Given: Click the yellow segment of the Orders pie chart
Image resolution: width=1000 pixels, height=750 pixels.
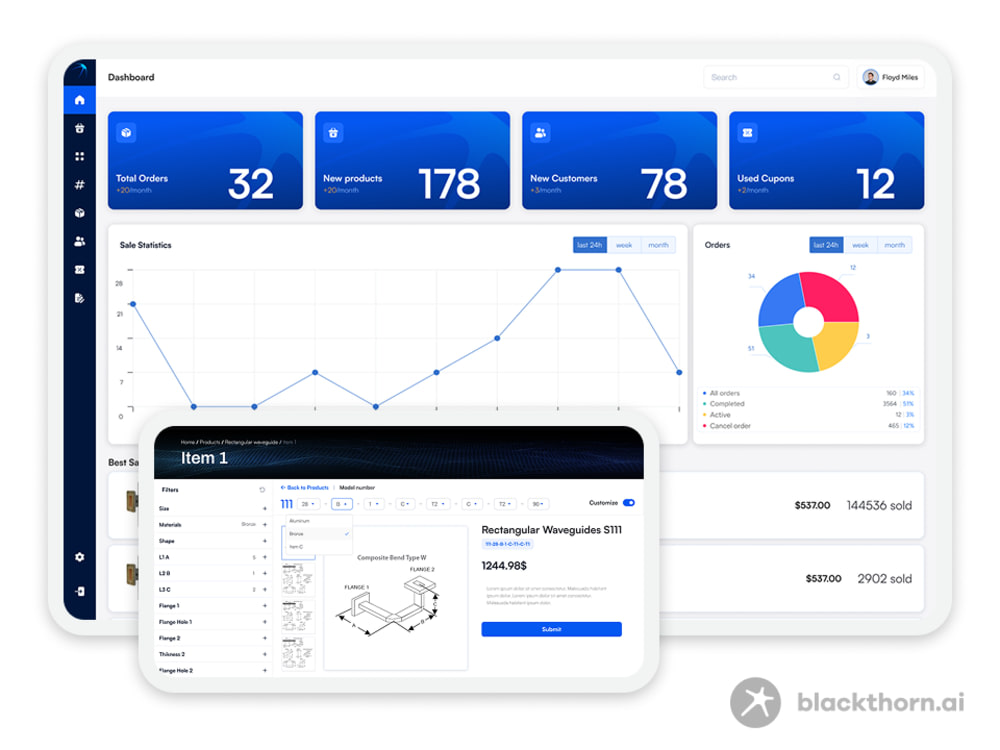Looking at the screenshot, I should click(x=837, y=344).
